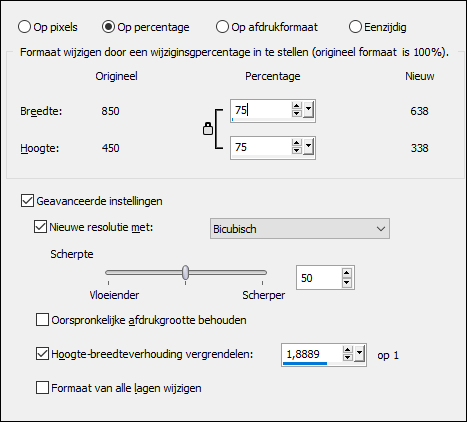This screenshot has width=467, height=422.
Task: Increase sharpness value with up arrow
Action: 347,274
